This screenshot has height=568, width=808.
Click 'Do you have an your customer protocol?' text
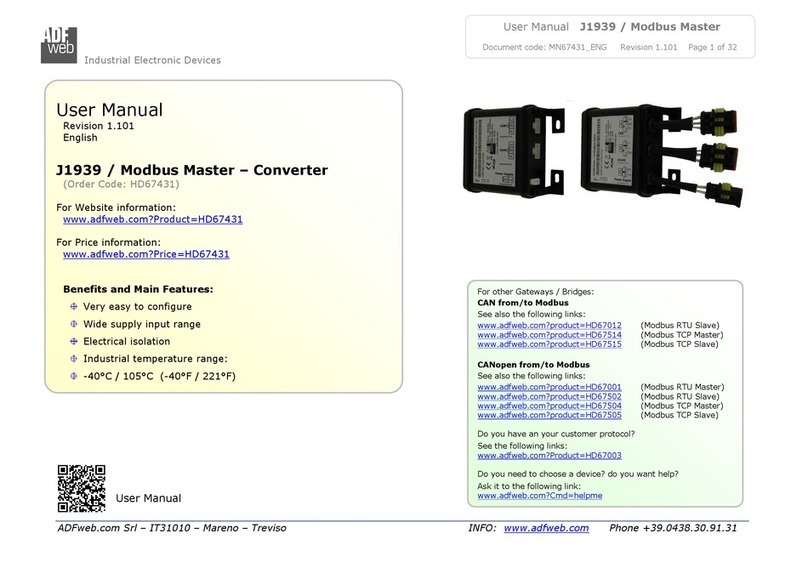point(556,434)
